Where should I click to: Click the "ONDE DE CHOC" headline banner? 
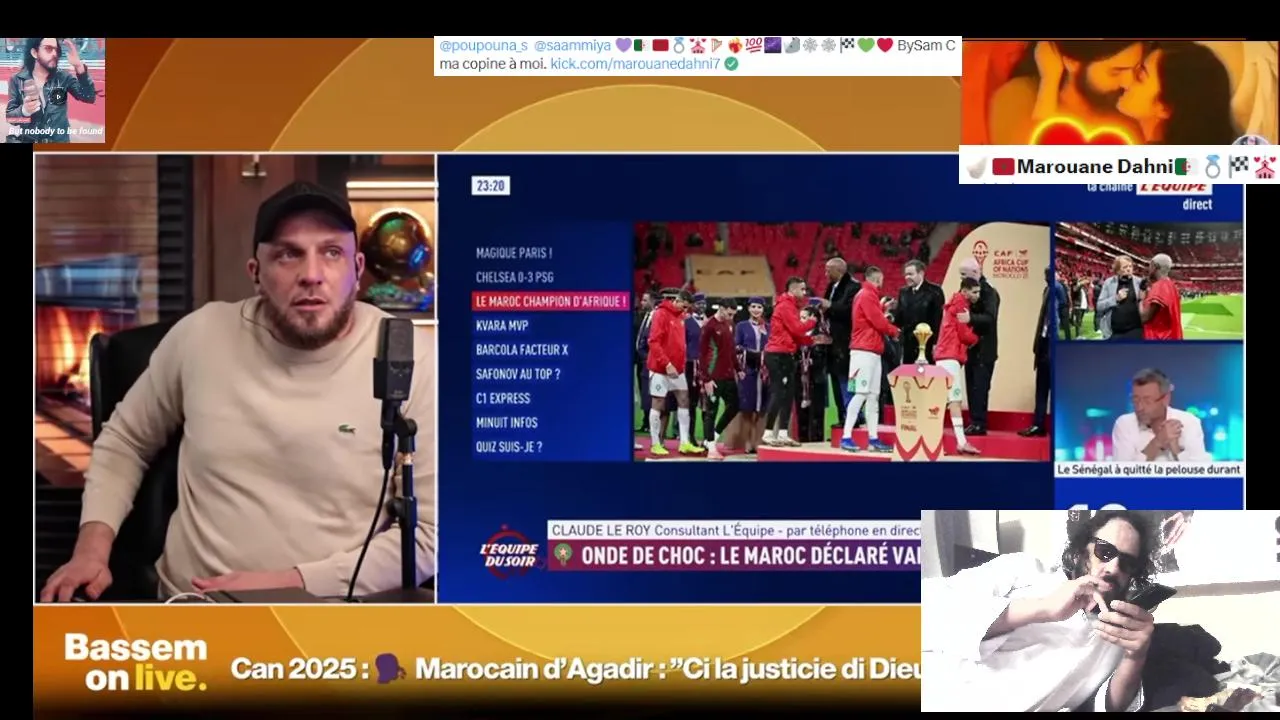point(734,556)
